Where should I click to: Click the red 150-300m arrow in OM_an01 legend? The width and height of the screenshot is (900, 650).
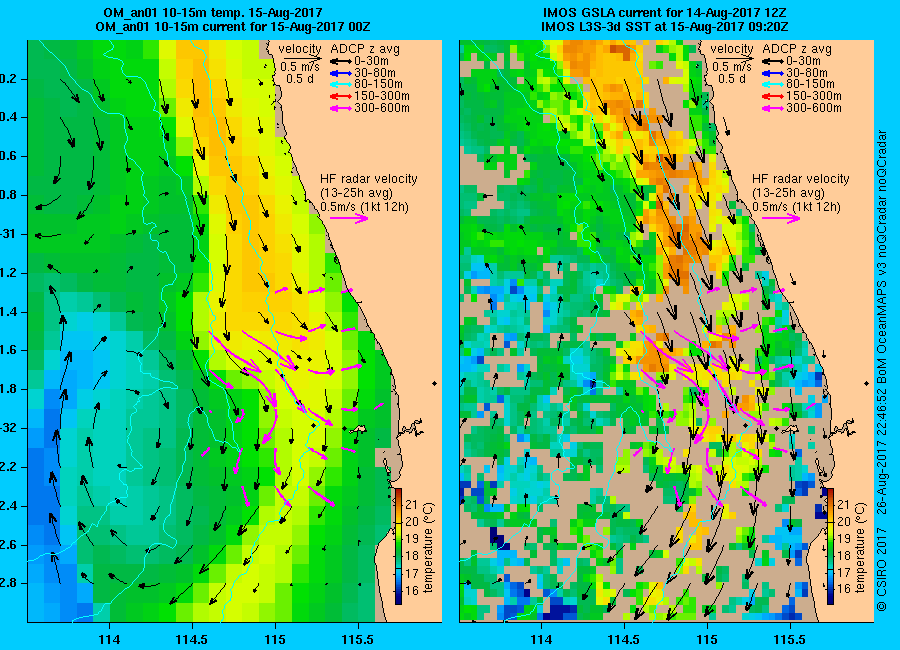[340, 96]
